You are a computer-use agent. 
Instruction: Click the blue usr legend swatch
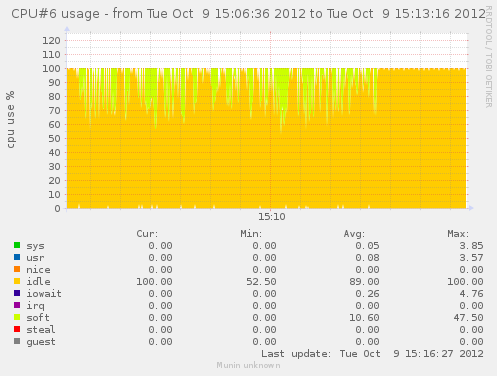click(x=17, y=257)
